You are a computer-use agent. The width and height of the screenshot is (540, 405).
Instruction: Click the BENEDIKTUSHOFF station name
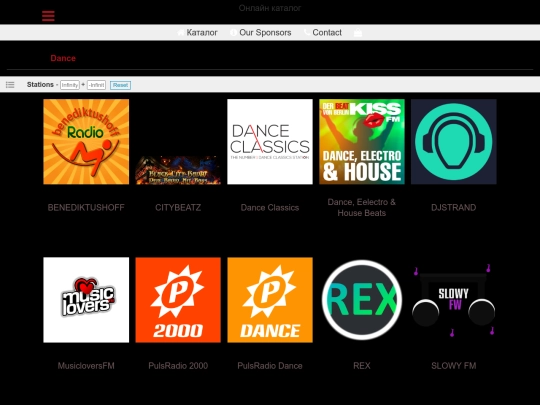tap(86, 208)
